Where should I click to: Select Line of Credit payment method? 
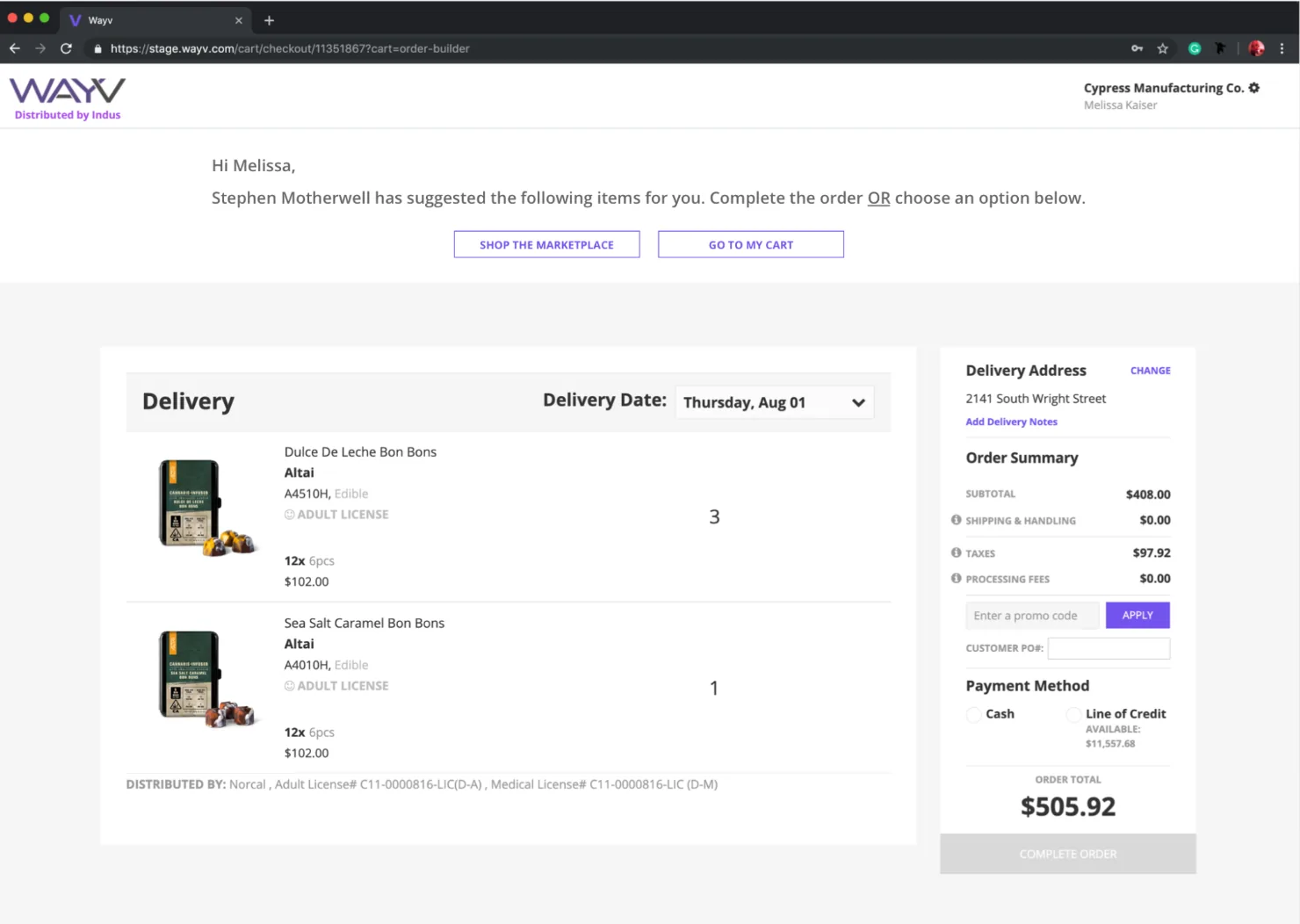coord(1073,714)
